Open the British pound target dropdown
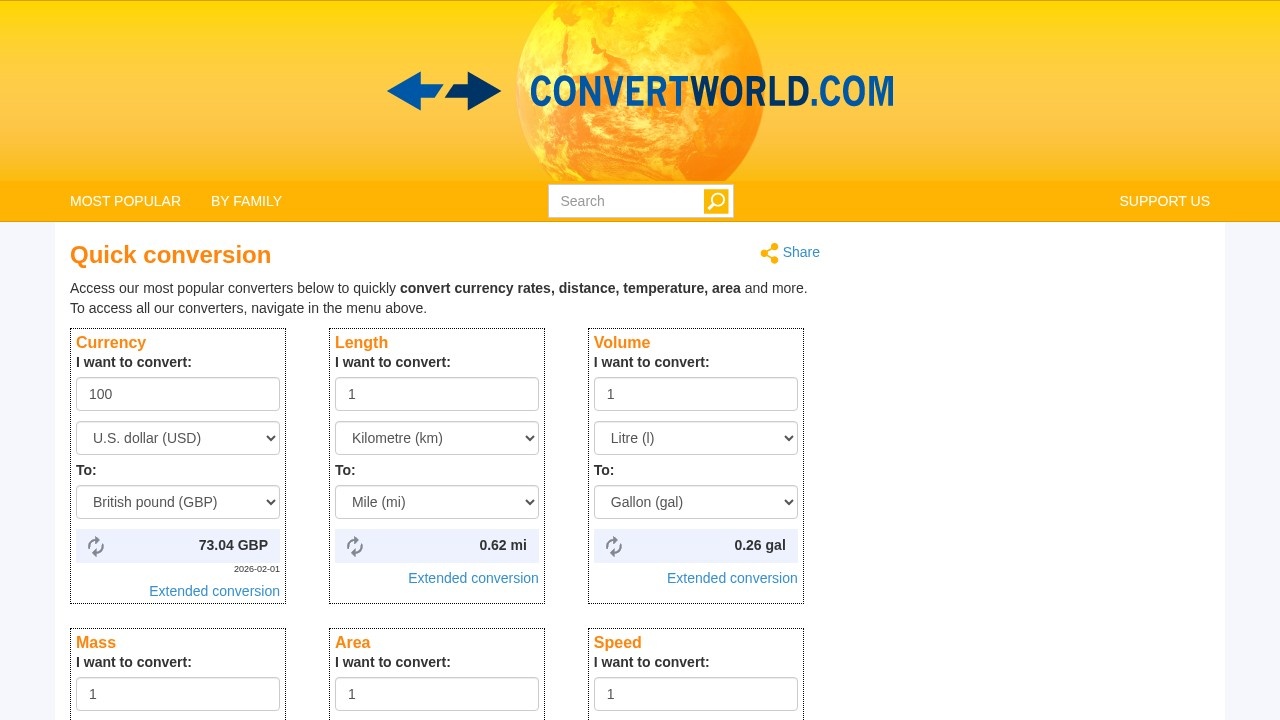This screenshot has height=720, width=1280. pyautogui.click(x=178, y=502)
